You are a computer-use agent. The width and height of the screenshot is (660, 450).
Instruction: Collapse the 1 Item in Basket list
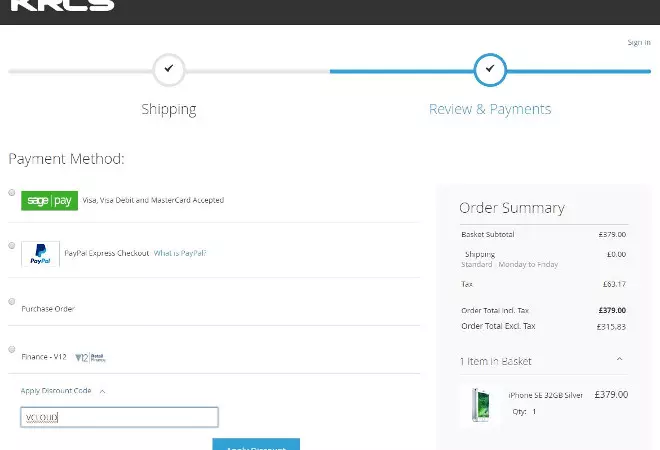[619, 360]
